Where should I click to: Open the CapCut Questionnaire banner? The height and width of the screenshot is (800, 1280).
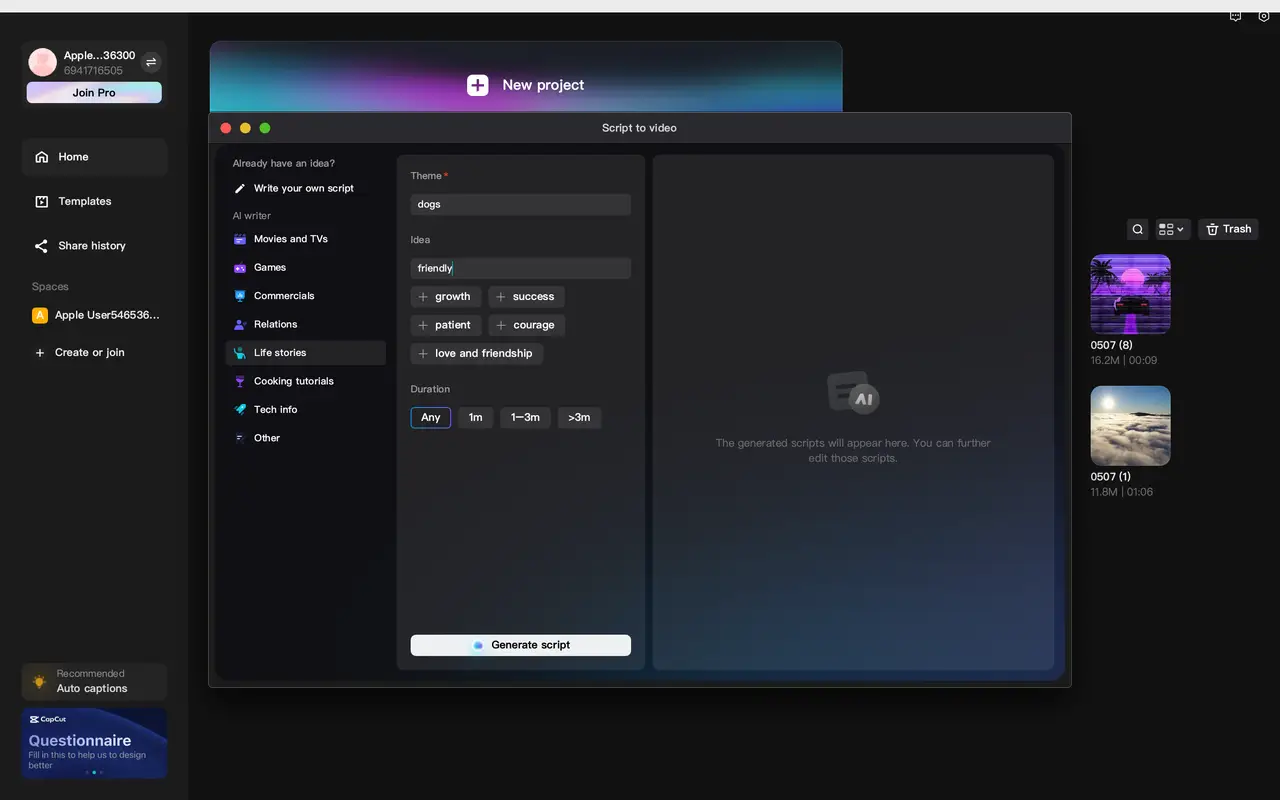(94, 743)
